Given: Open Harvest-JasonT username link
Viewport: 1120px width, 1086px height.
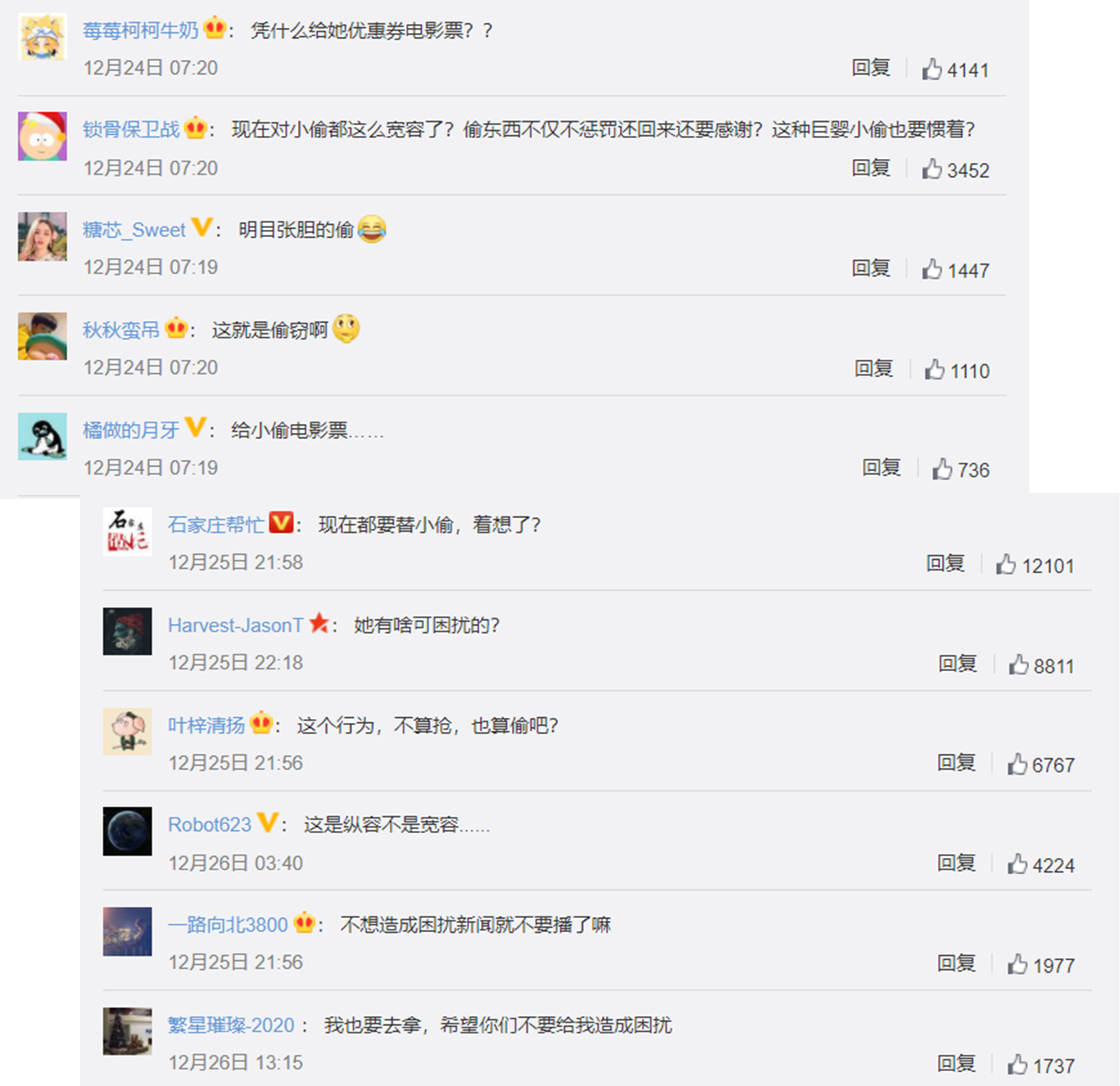Looking at the screenshot, I should coord(236,625).
